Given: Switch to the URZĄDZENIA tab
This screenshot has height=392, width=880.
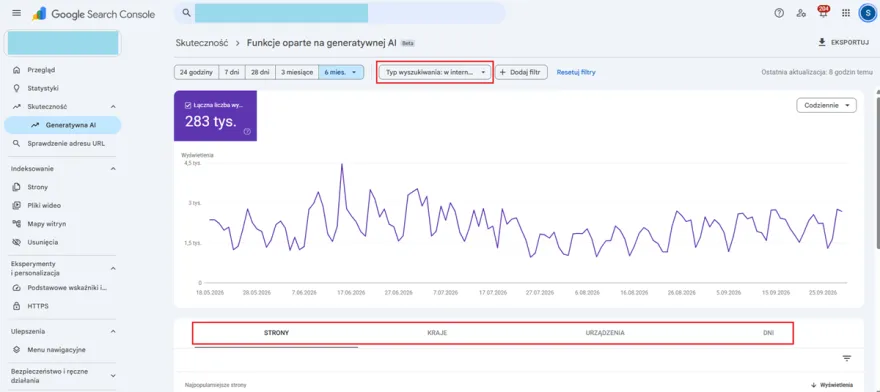Looking at the screenshot, I should 604,333.
